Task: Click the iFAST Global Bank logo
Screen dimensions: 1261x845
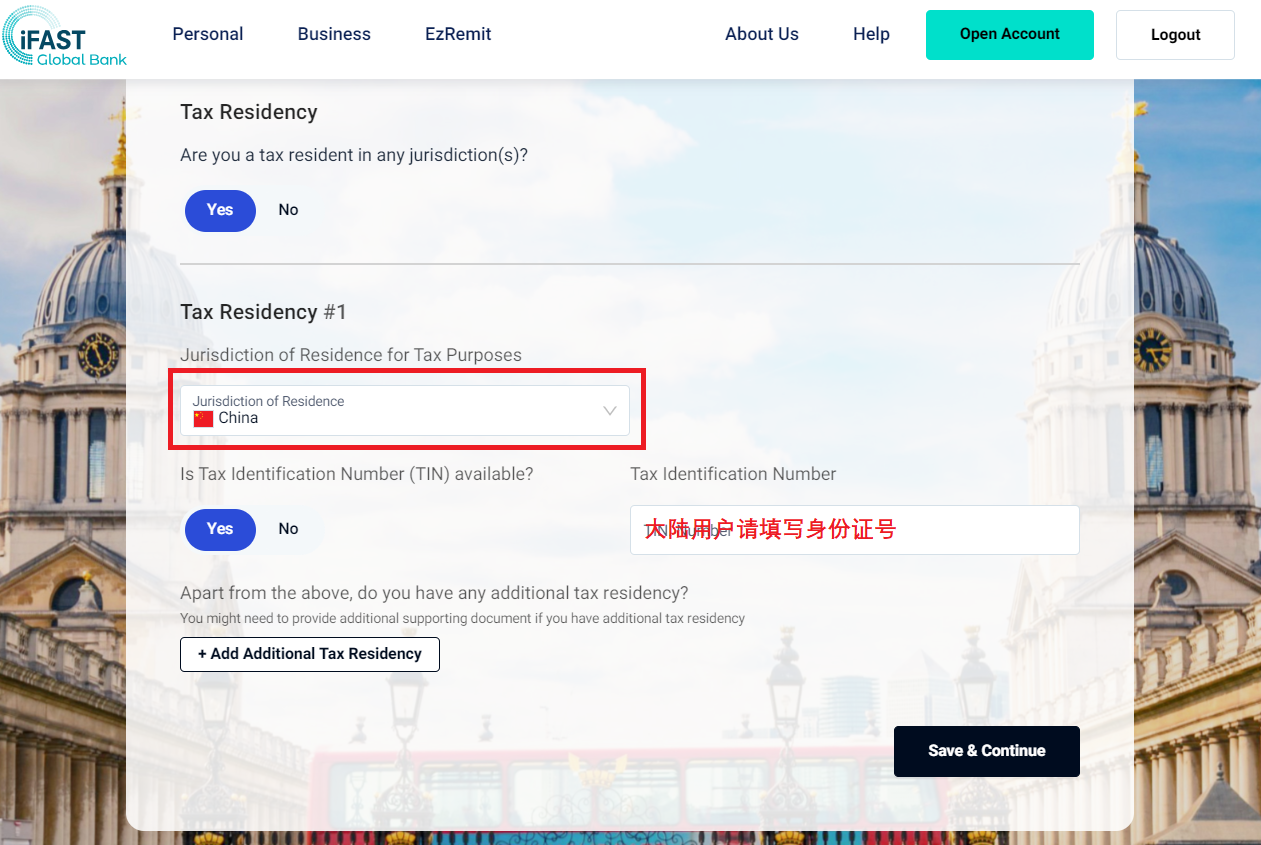Action: (65, 37)
